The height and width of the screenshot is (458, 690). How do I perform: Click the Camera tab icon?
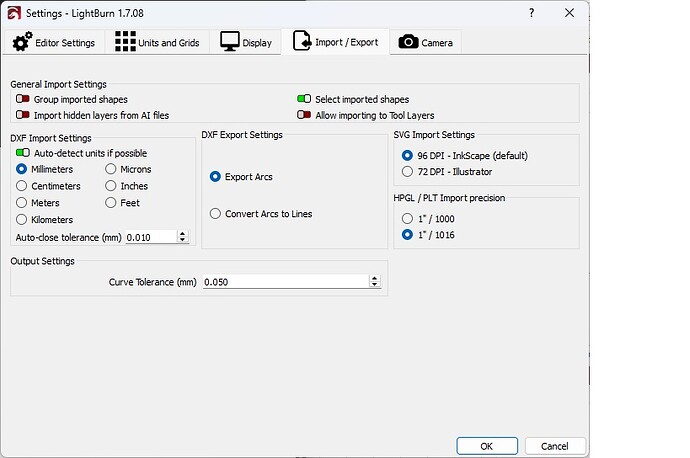(408, 42)
